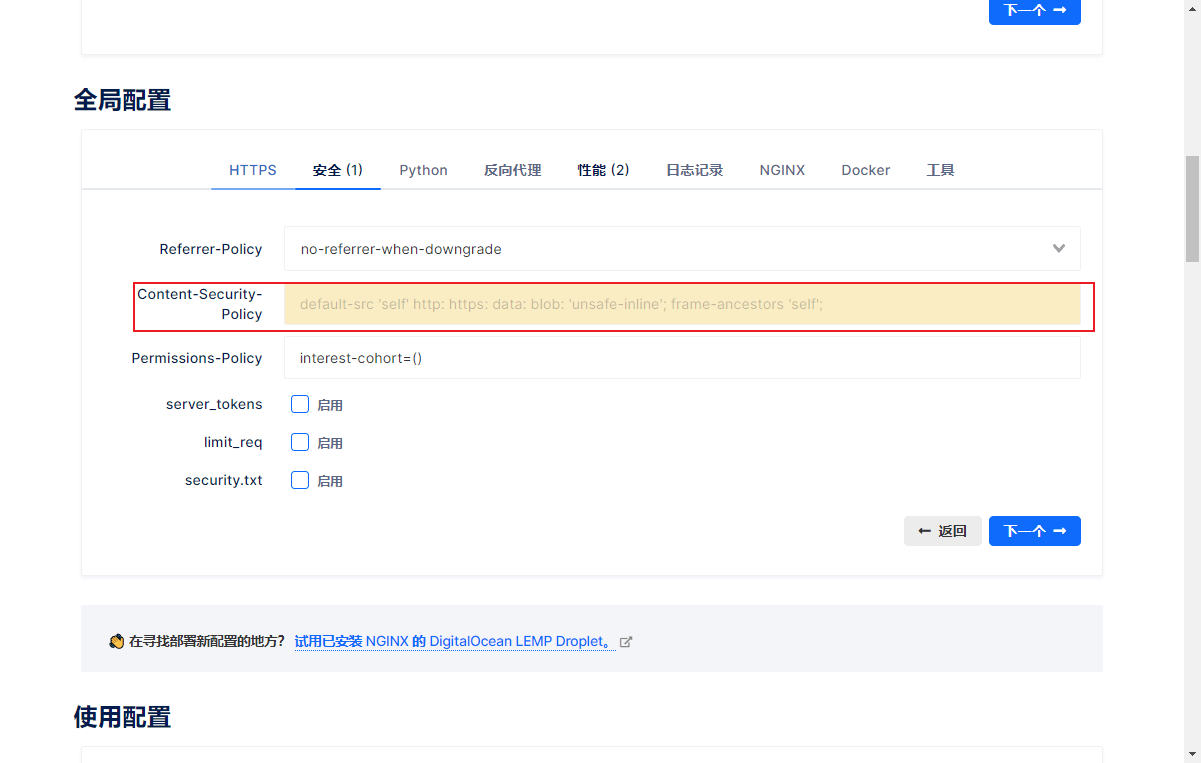Click the bottom 下一个 next button
Screen dimensions: 1201x763
click(x=1035, y=531)
